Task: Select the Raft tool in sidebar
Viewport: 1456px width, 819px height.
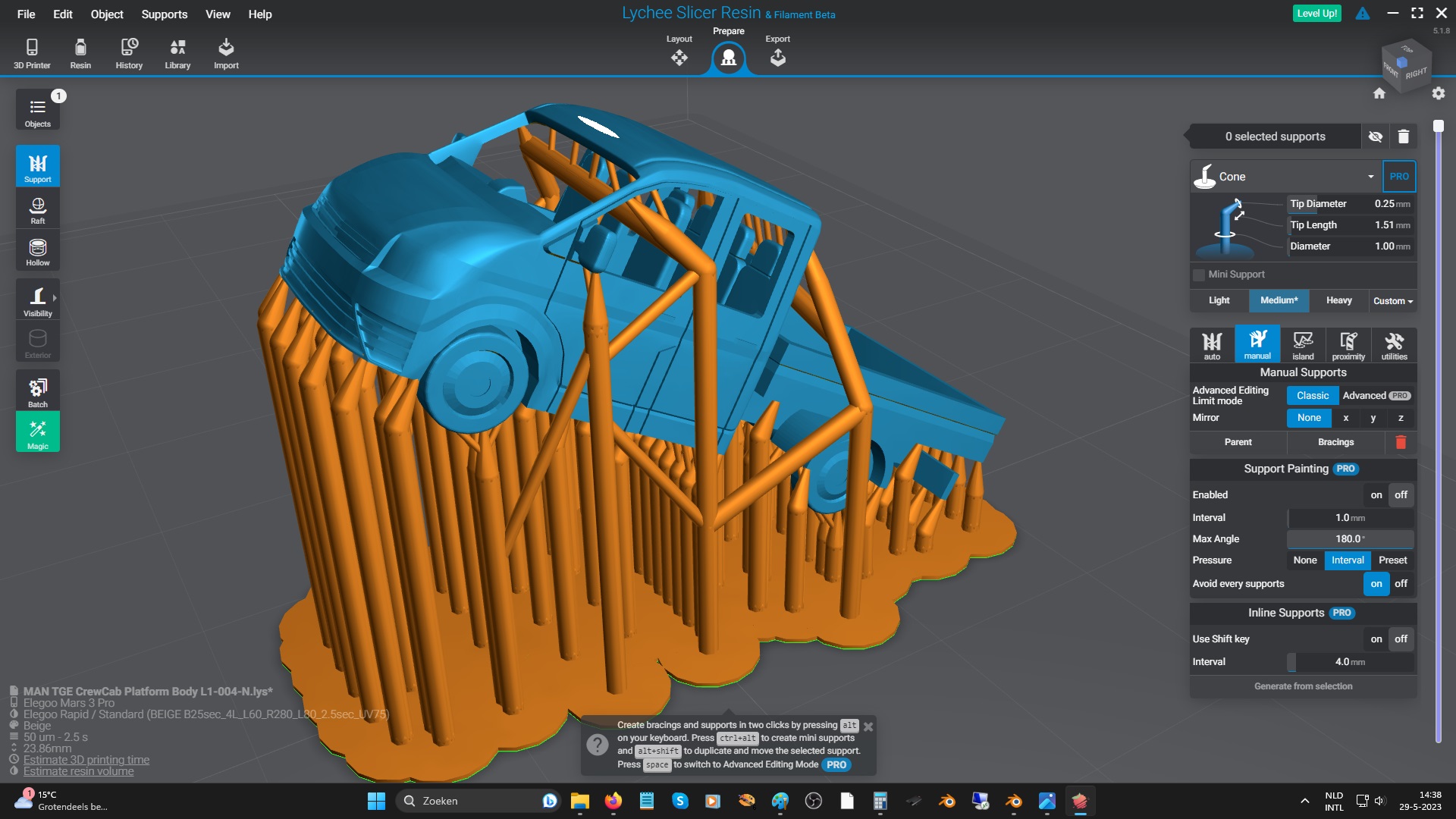Action: tap(37, 209)
